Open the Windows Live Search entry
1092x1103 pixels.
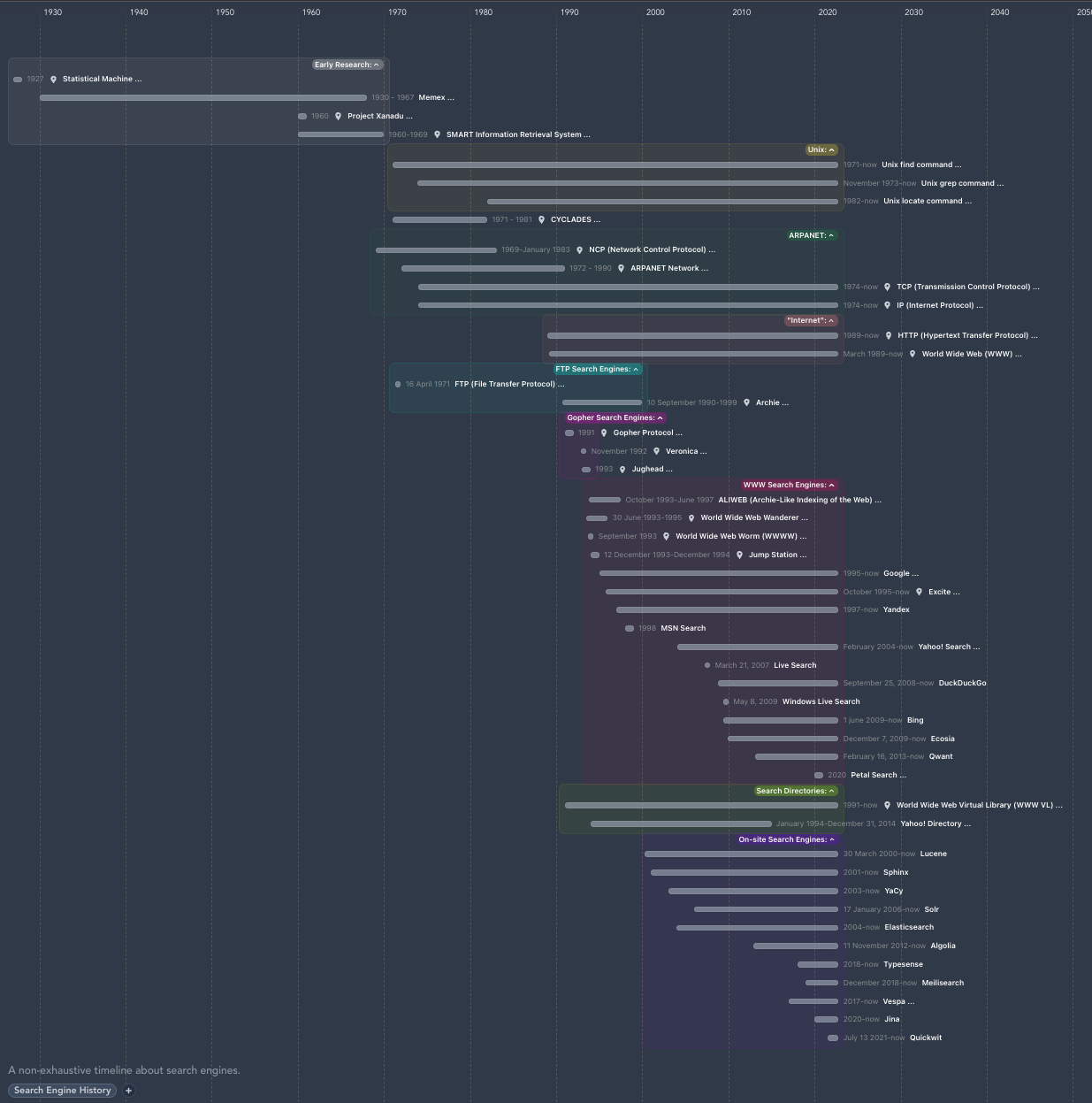[821, 702]
